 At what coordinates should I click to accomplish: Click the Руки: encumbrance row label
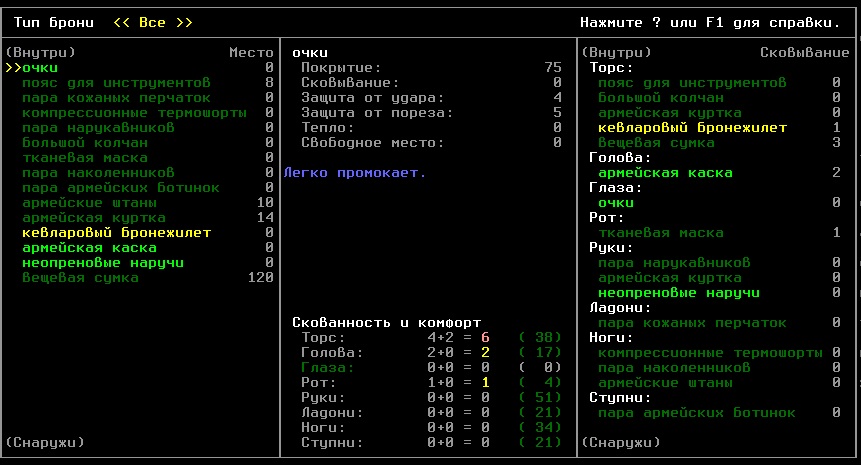pos(323,397)
